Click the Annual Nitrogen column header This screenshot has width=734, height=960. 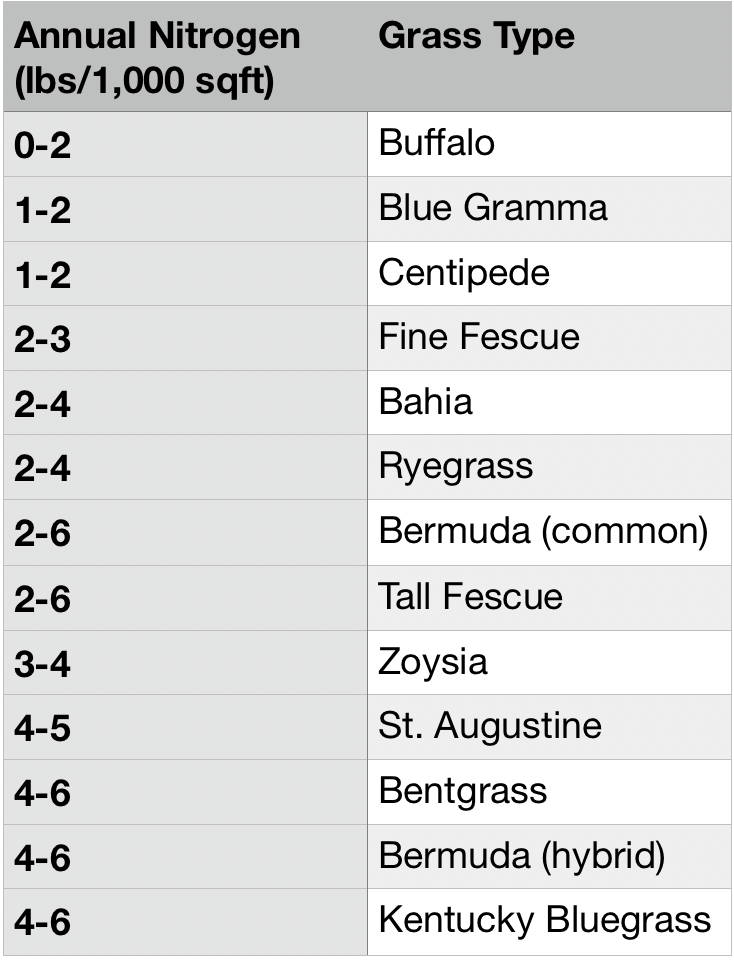(x=185, y=57)
